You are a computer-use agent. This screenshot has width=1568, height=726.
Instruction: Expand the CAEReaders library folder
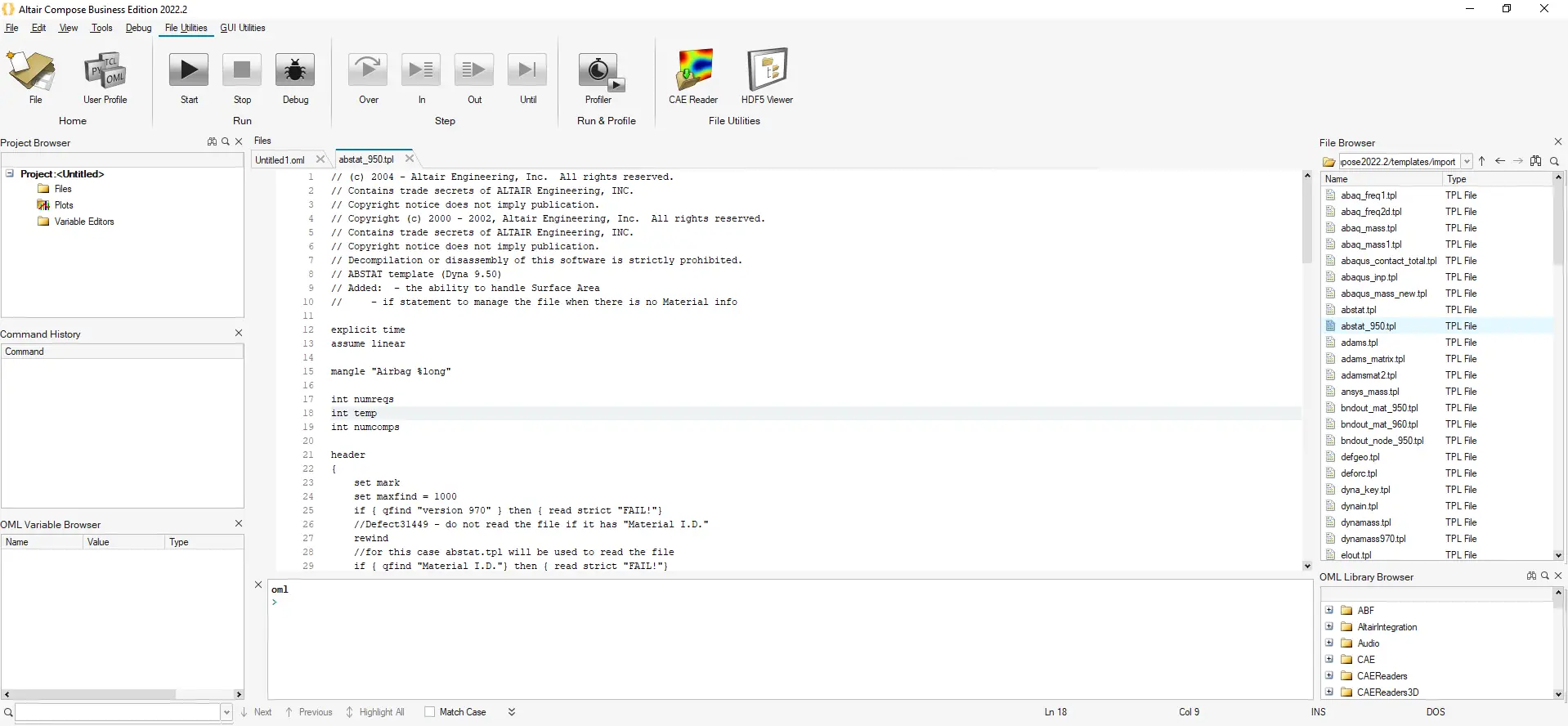1329,675
